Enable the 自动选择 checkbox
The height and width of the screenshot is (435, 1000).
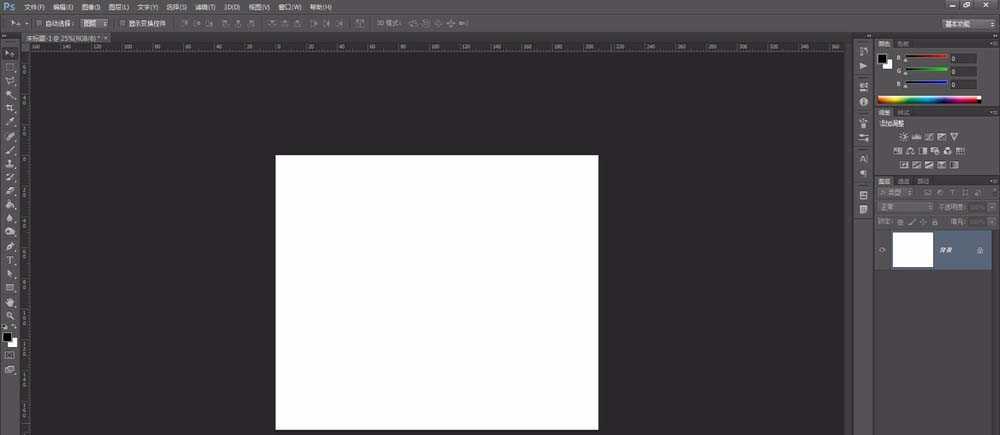[37, 22]
